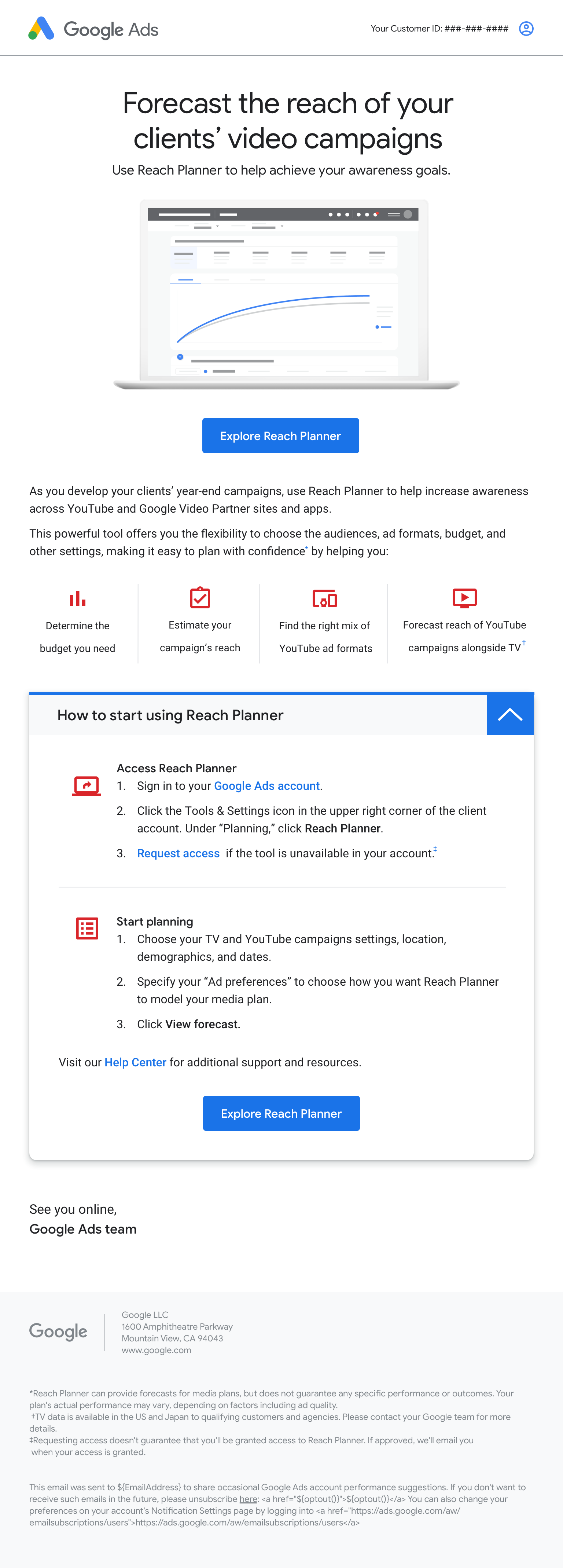Click the bar chart budget icon

click(x=77, y=598)
